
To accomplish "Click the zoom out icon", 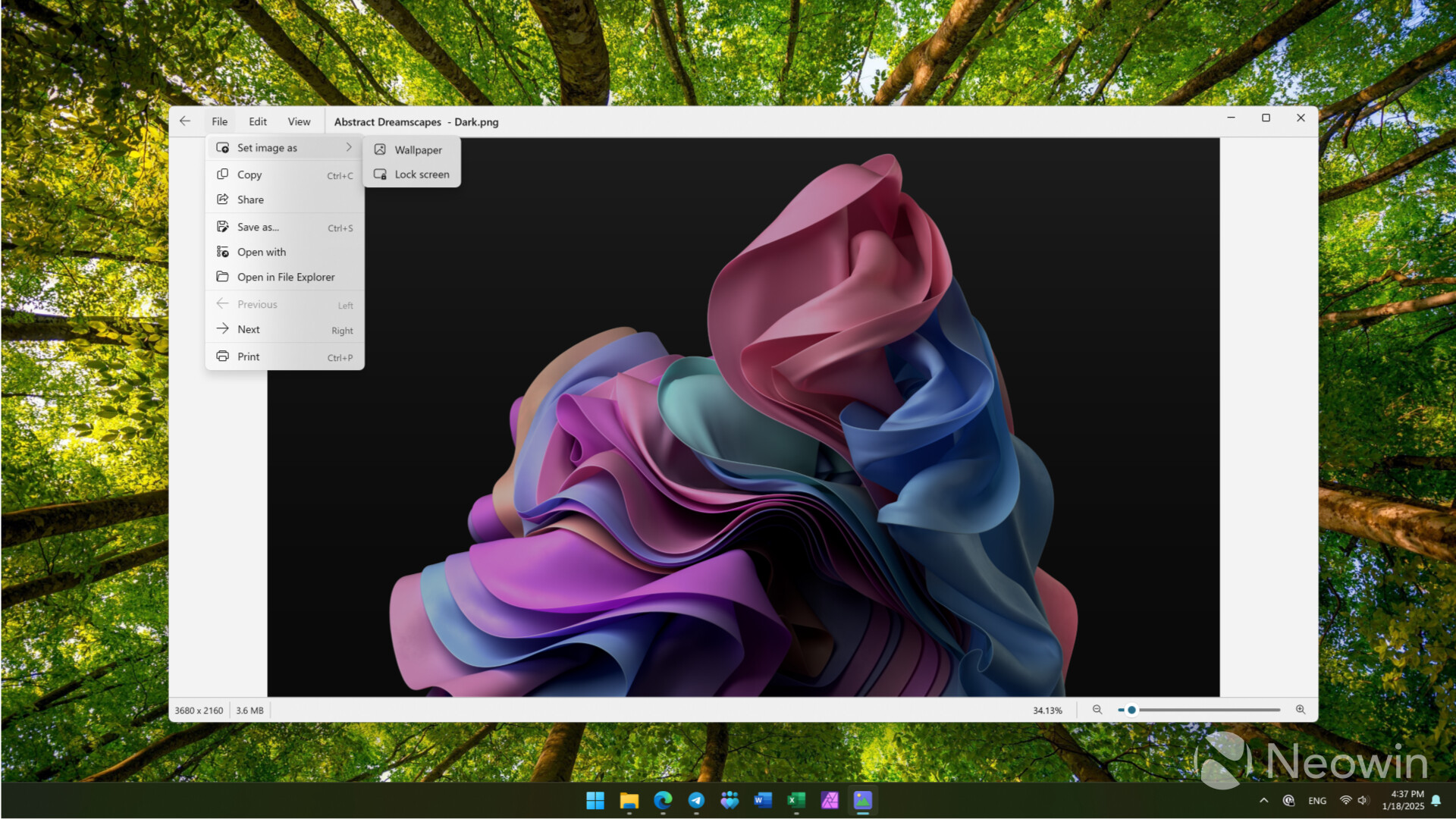I will [1098, 710].
